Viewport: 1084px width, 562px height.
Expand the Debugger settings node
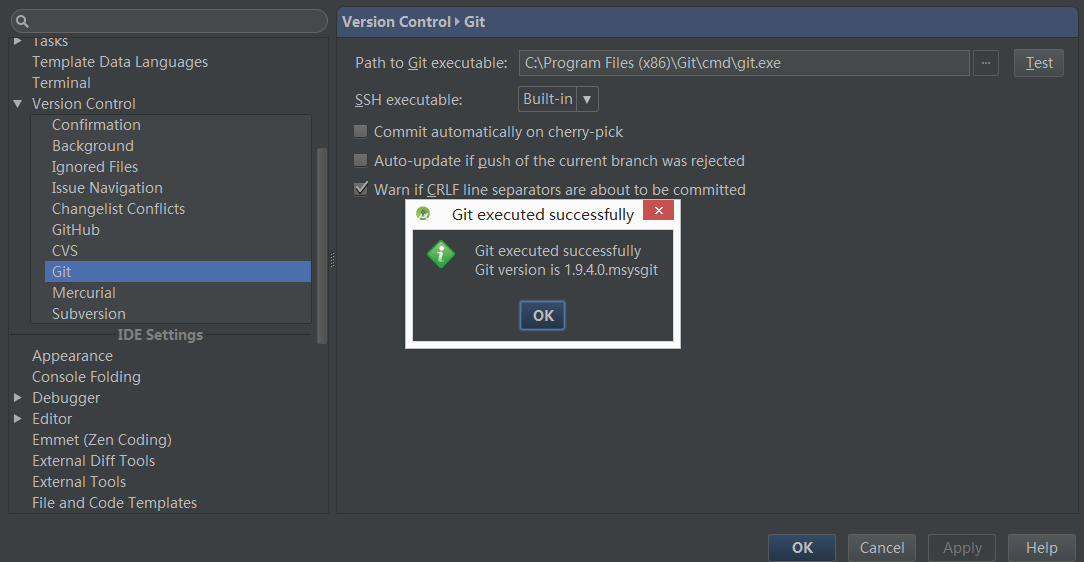17,398
